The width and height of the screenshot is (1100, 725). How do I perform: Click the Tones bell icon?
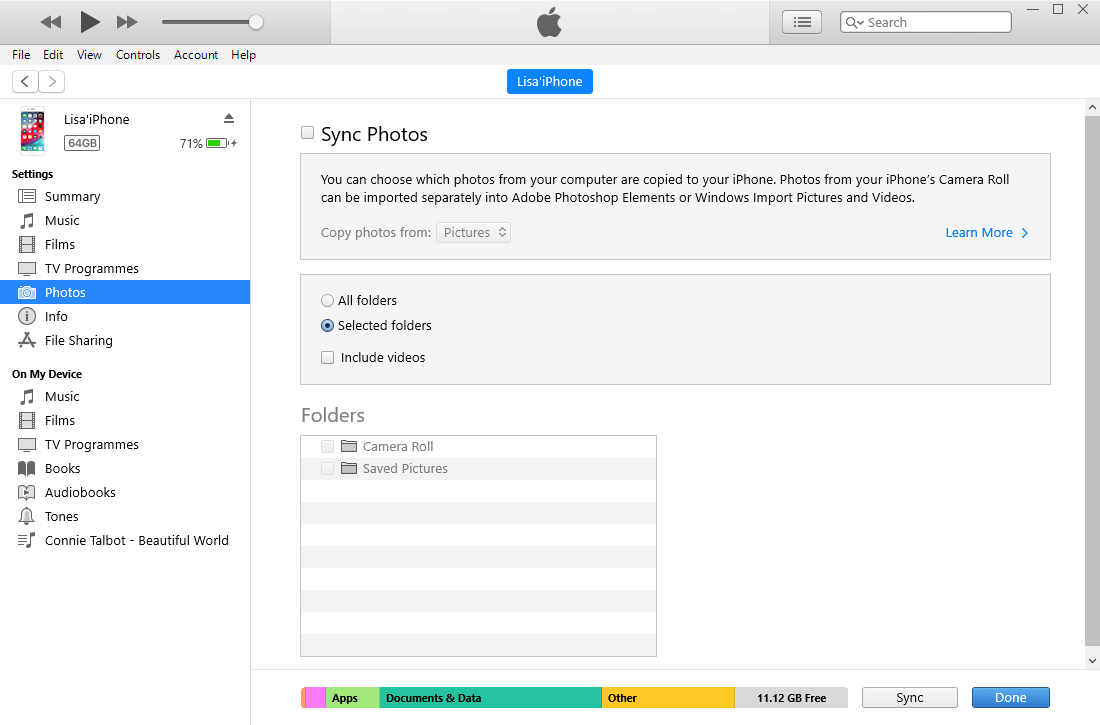[27, 517]
